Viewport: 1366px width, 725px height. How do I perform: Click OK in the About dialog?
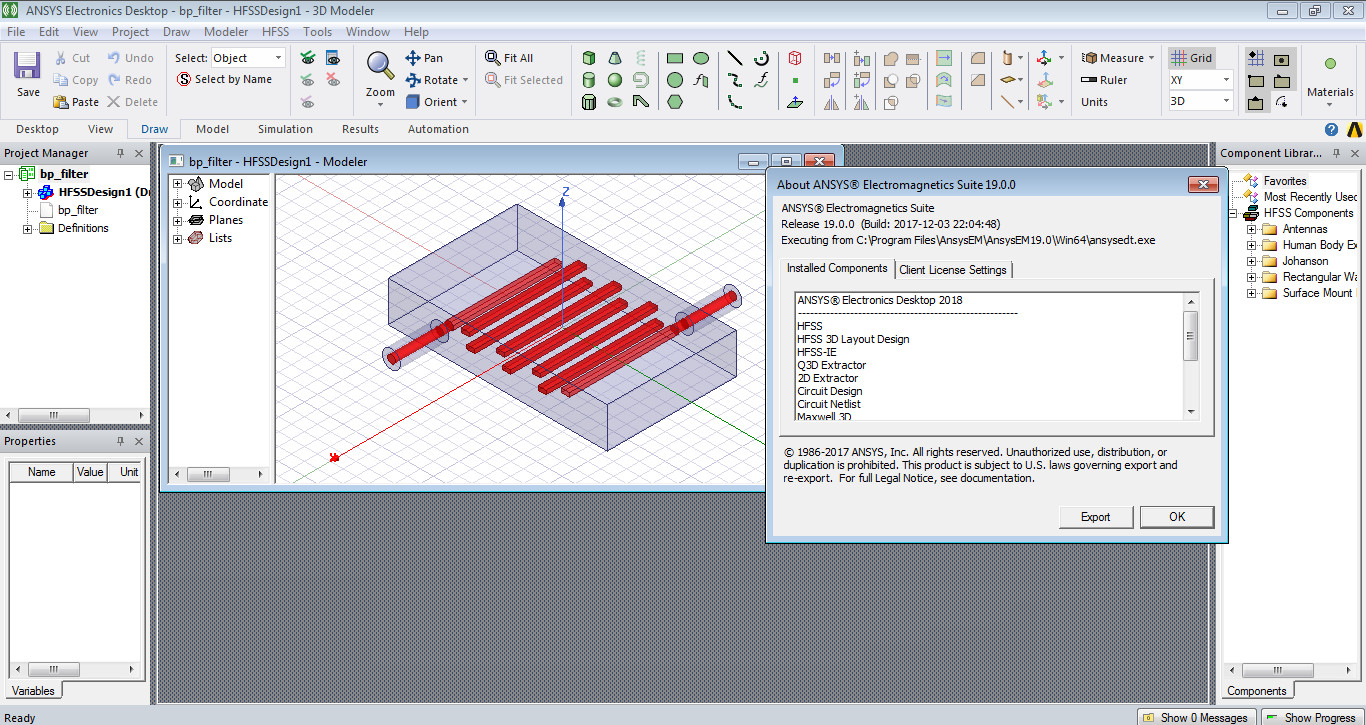coord(1177,517)
